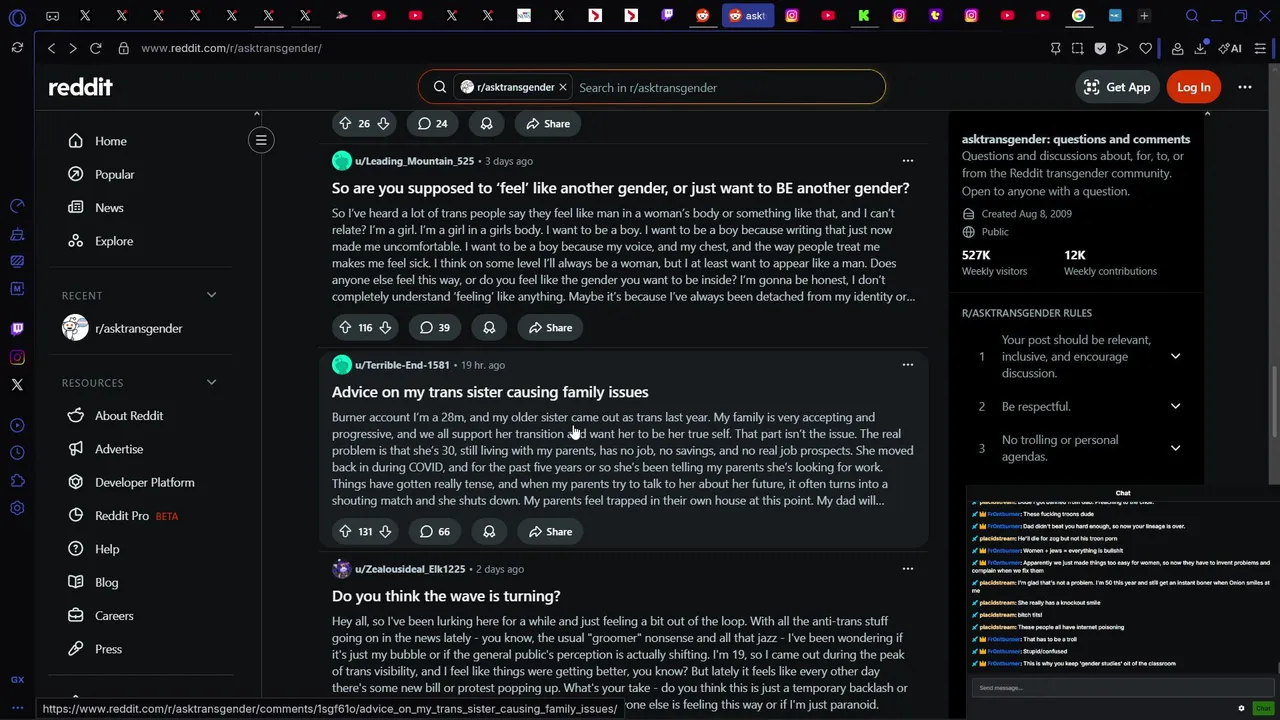
Task: Open News in the Reddit sidebar
Action: (x=109, y=208)
